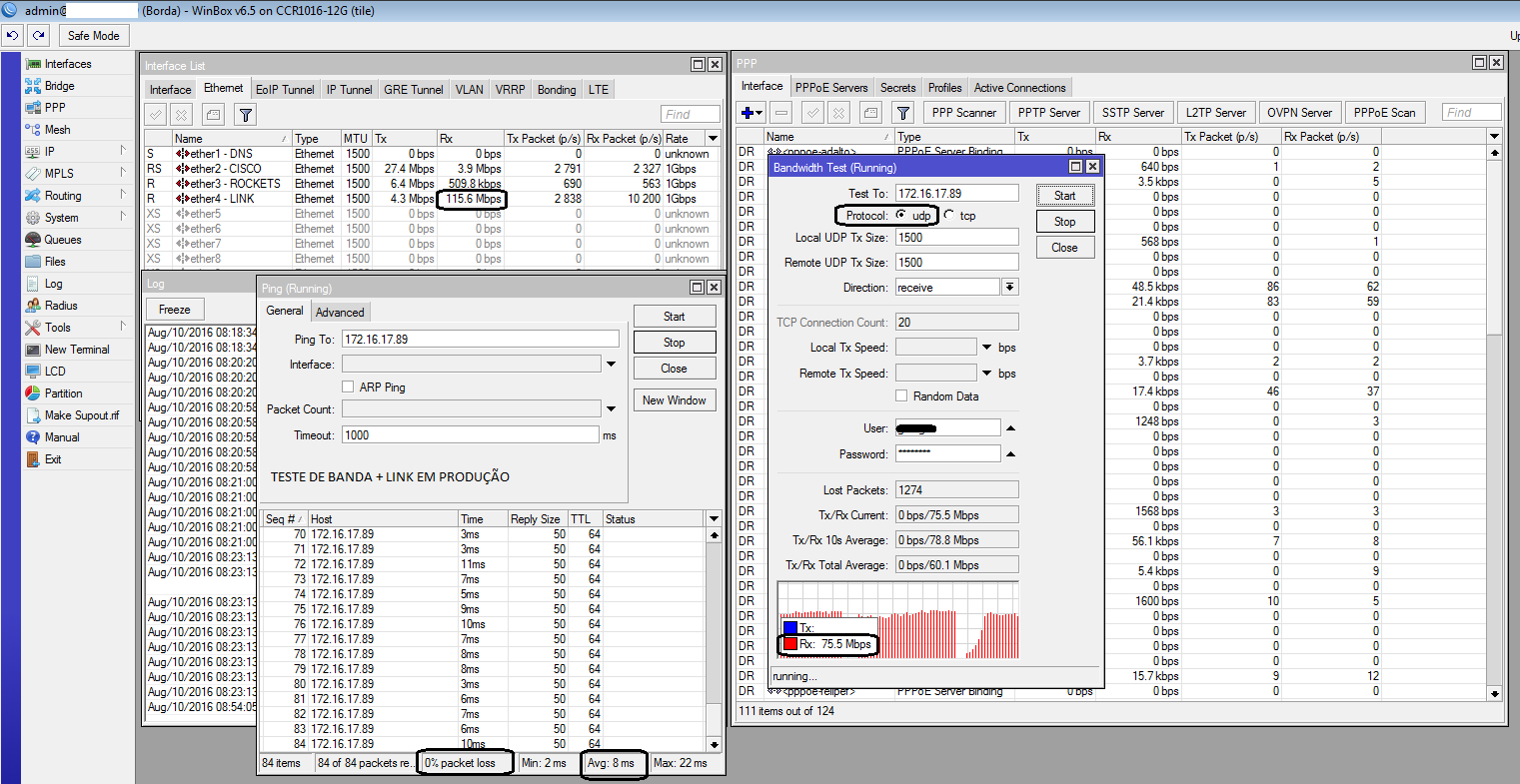Open Radius from the left sidebar

pyautogui.click(x=60, y=306)
